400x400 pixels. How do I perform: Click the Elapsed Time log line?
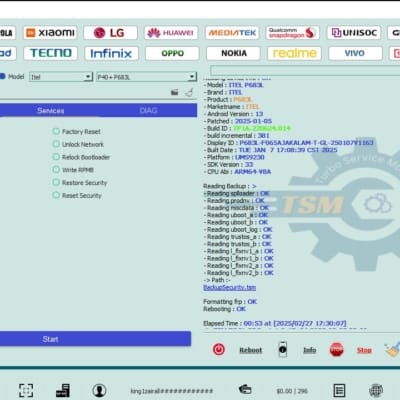coord(275,323)
